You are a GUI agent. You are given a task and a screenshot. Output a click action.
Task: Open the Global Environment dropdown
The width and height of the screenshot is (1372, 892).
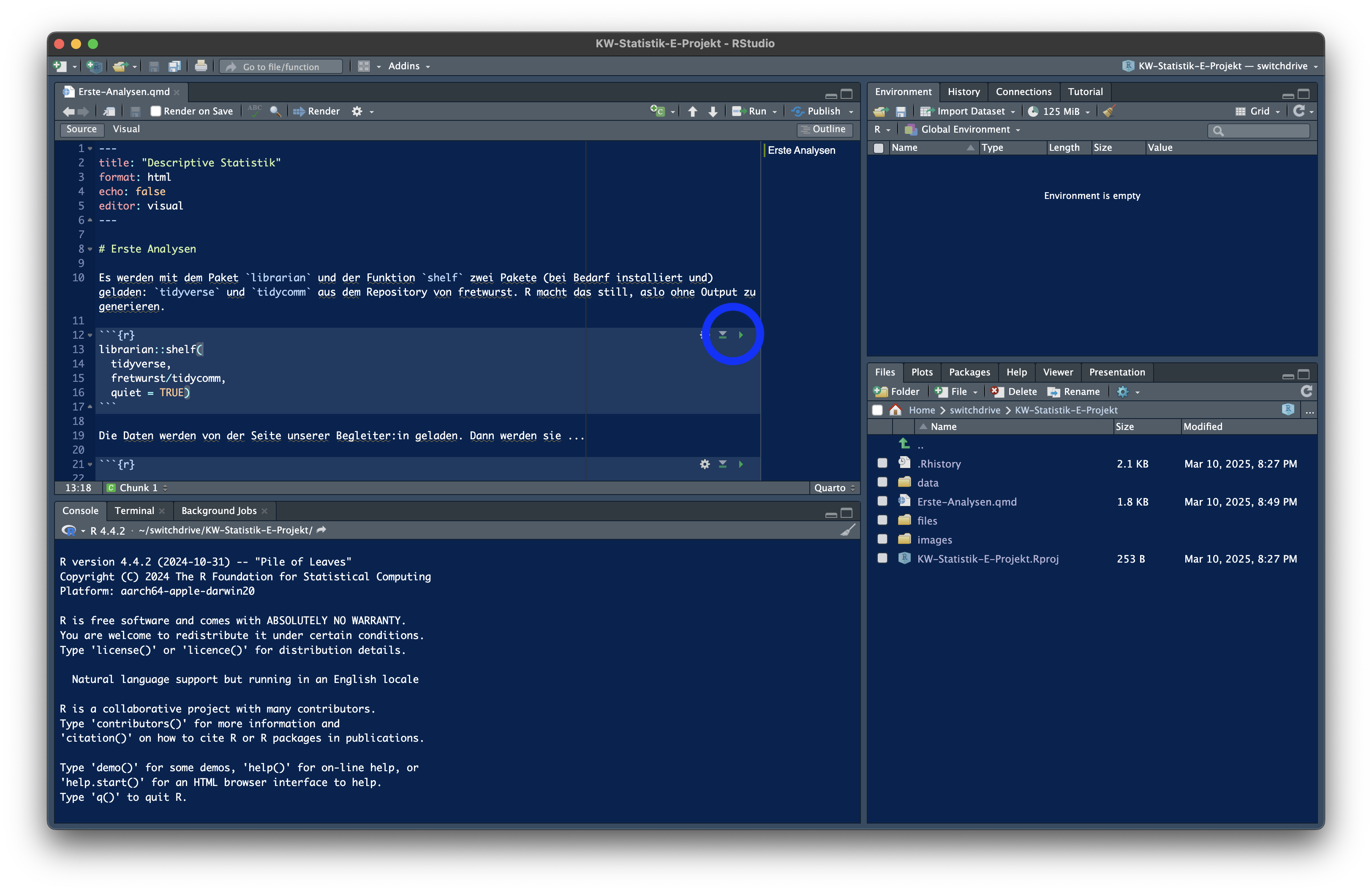pyautogui.click(x=963, y=130)
